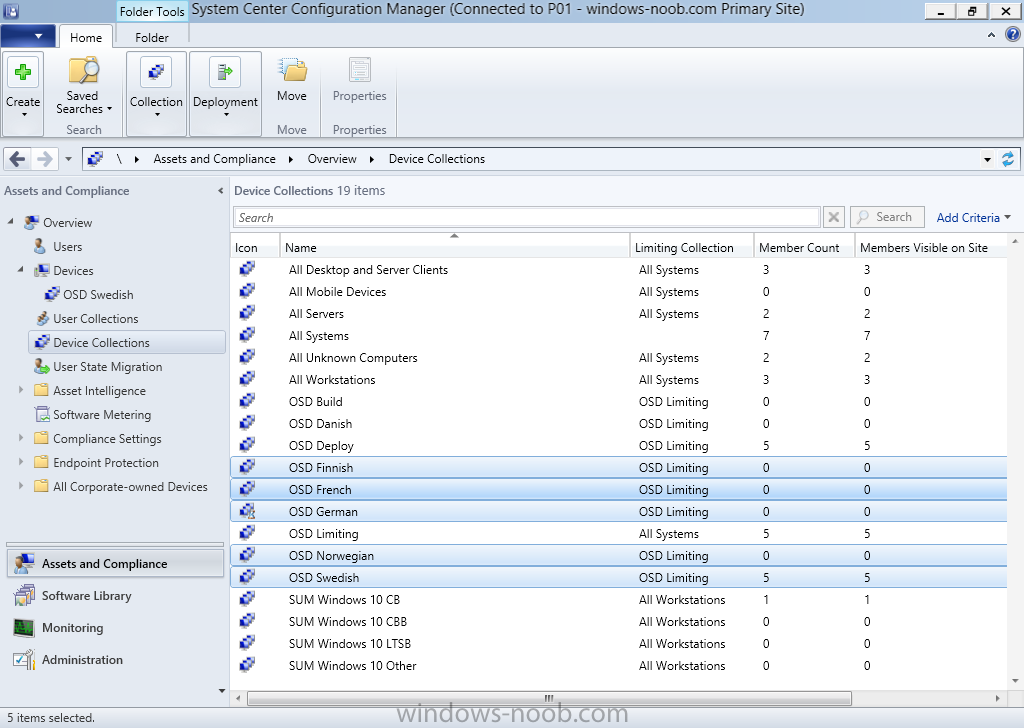Expand Asset Intelligence folder arrow

click(21, 390)
